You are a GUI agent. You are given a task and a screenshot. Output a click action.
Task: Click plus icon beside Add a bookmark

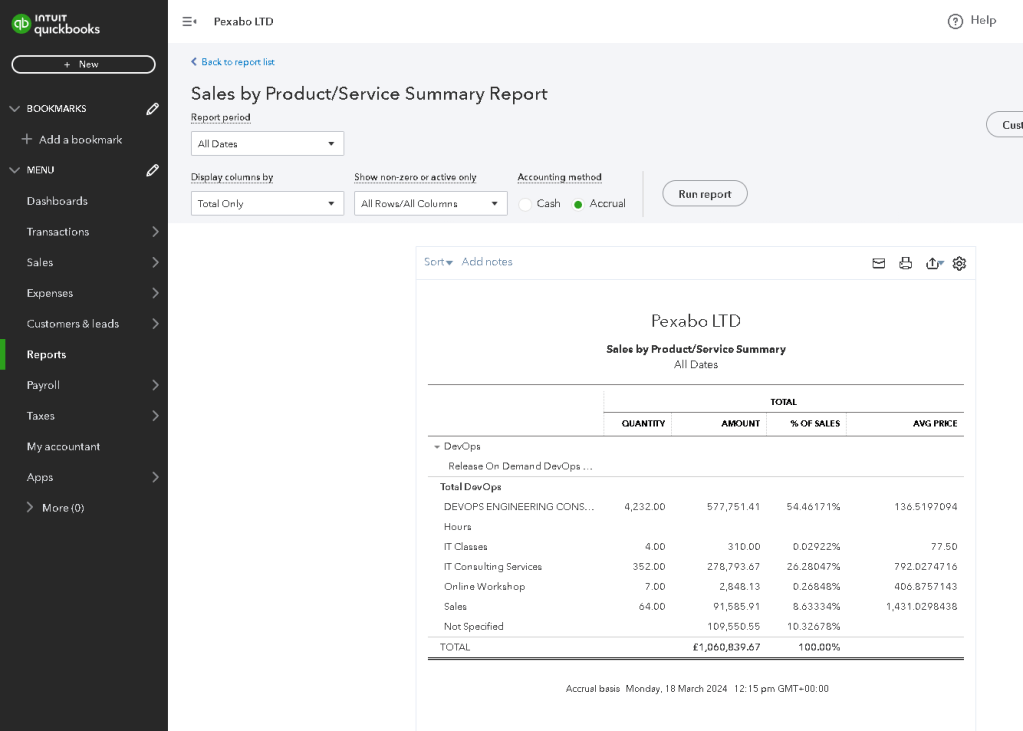tap(27, 139)
